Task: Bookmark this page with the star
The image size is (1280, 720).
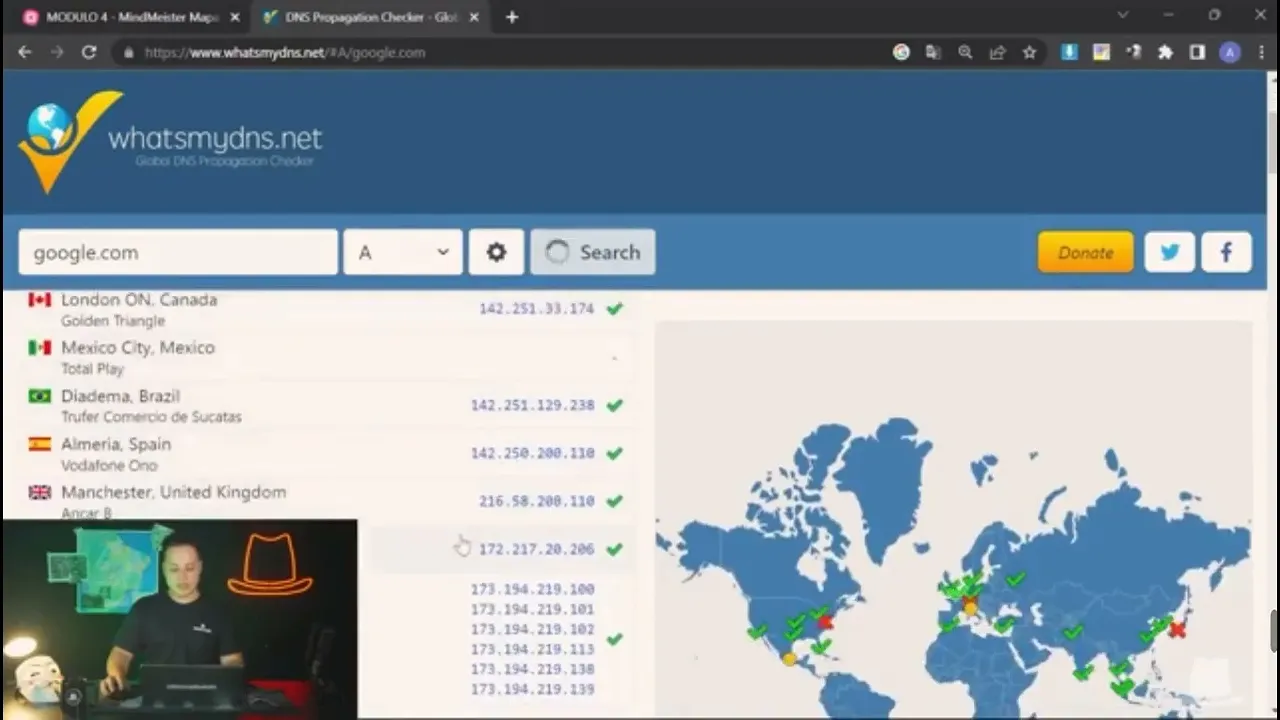Action: pyautogui.click(x=1029, y=52)
